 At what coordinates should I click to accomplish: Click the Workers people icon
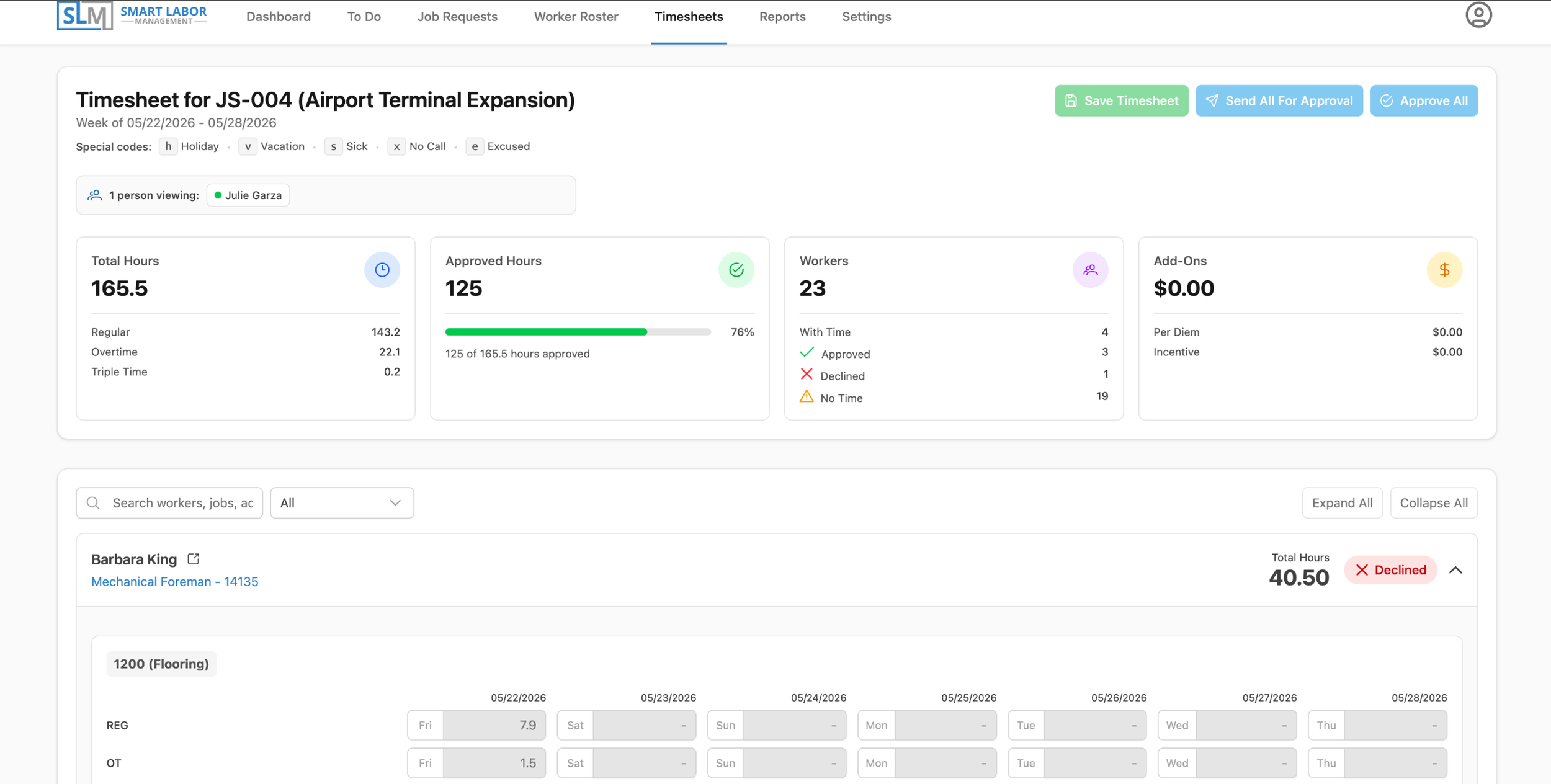click(1091, 270)
